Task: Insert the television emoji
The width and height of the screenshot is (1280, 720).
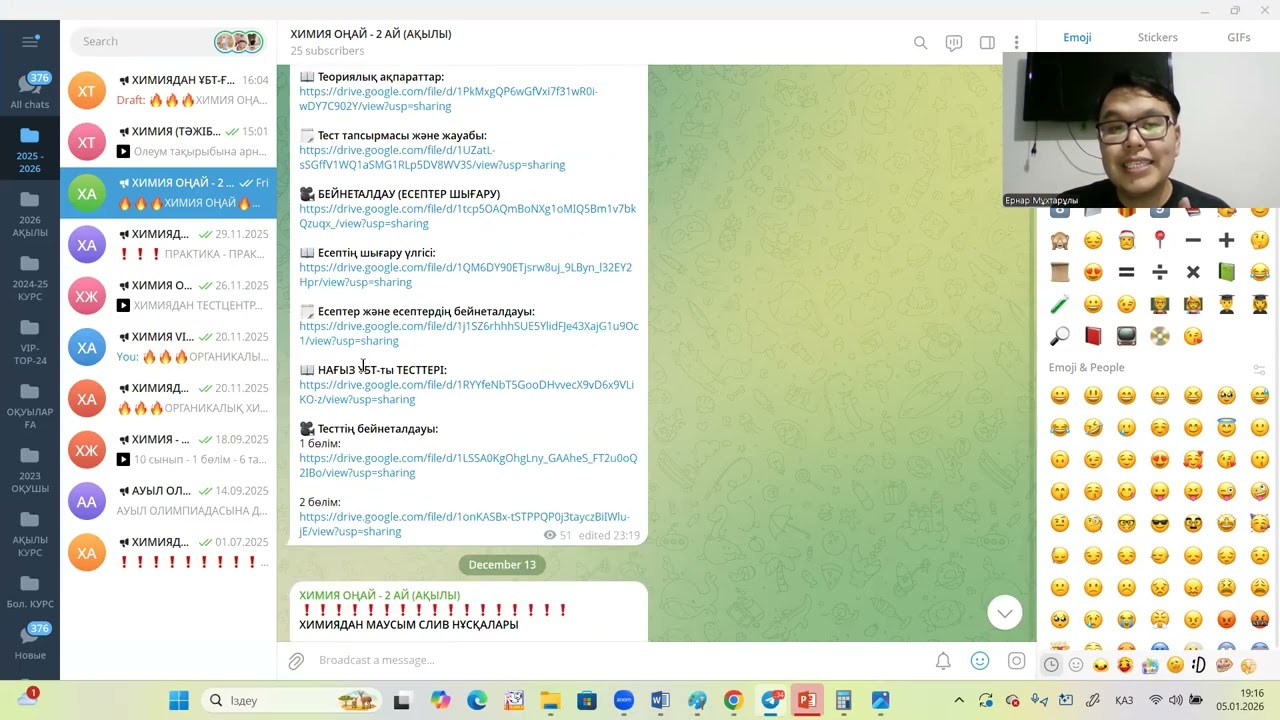Action: click(1126, 336)
